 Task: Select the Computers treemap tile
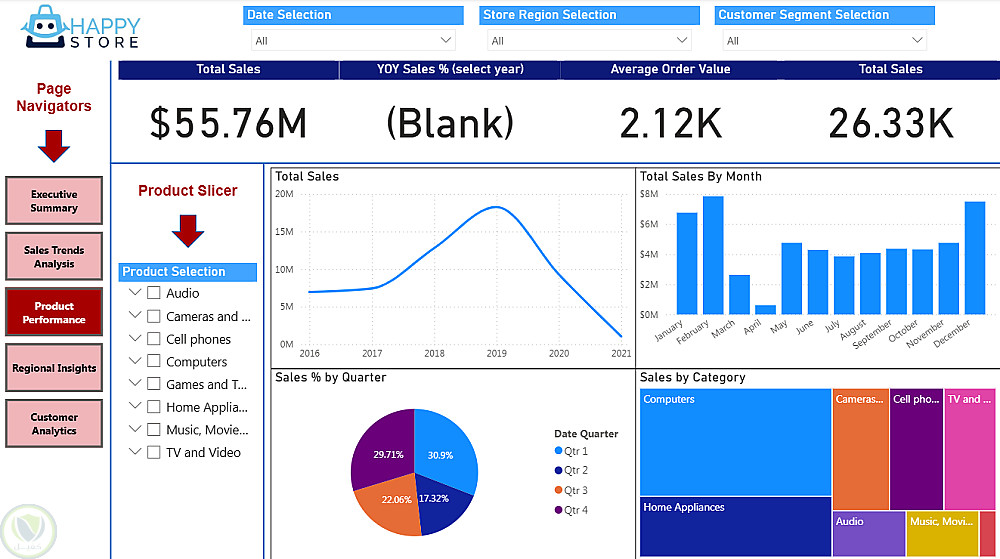point(735,442)
